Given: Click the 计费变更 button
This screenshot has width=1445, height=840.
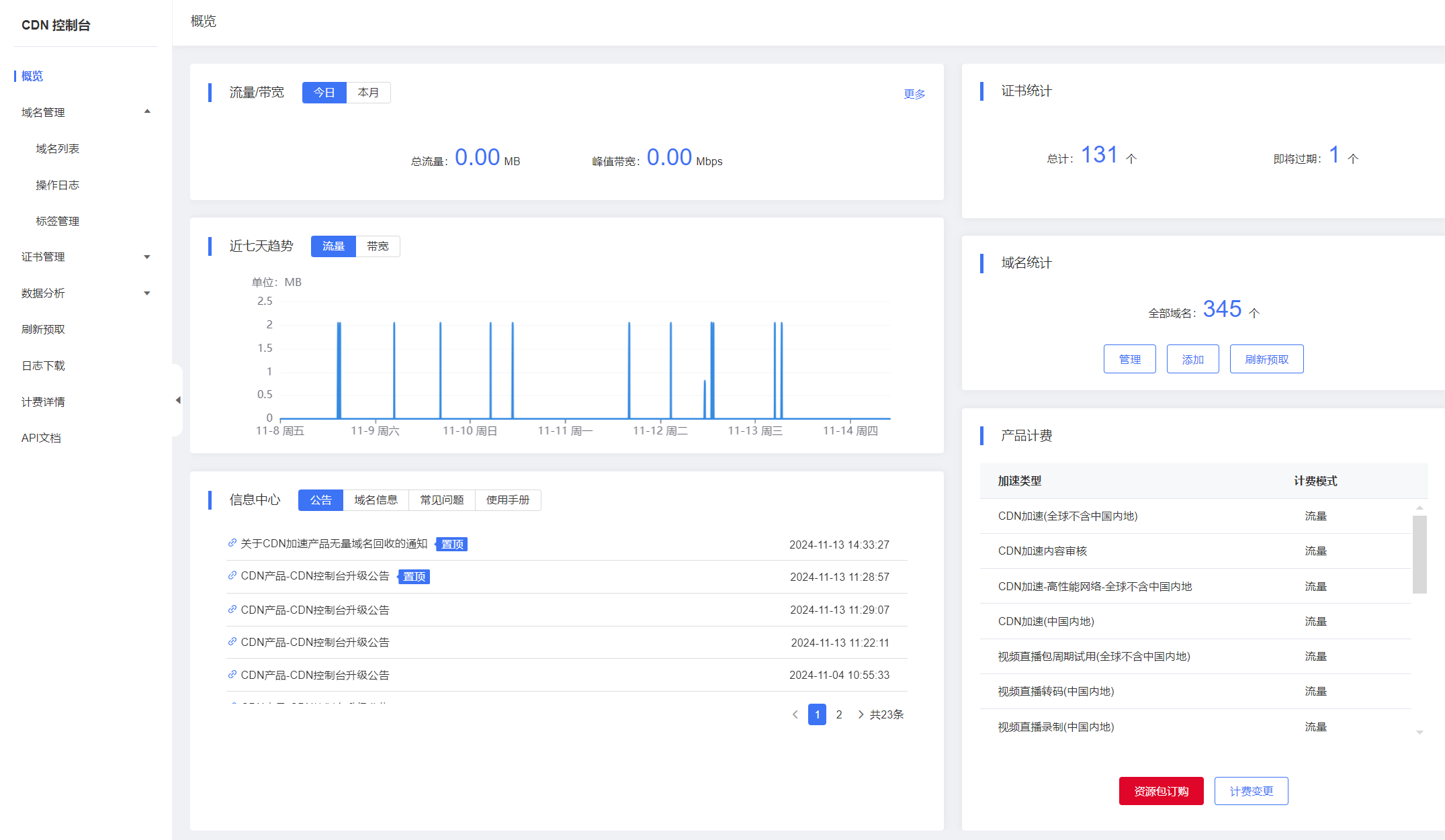Looking at the screenshot, I should pyautogui.click(x=1252, y=791).
